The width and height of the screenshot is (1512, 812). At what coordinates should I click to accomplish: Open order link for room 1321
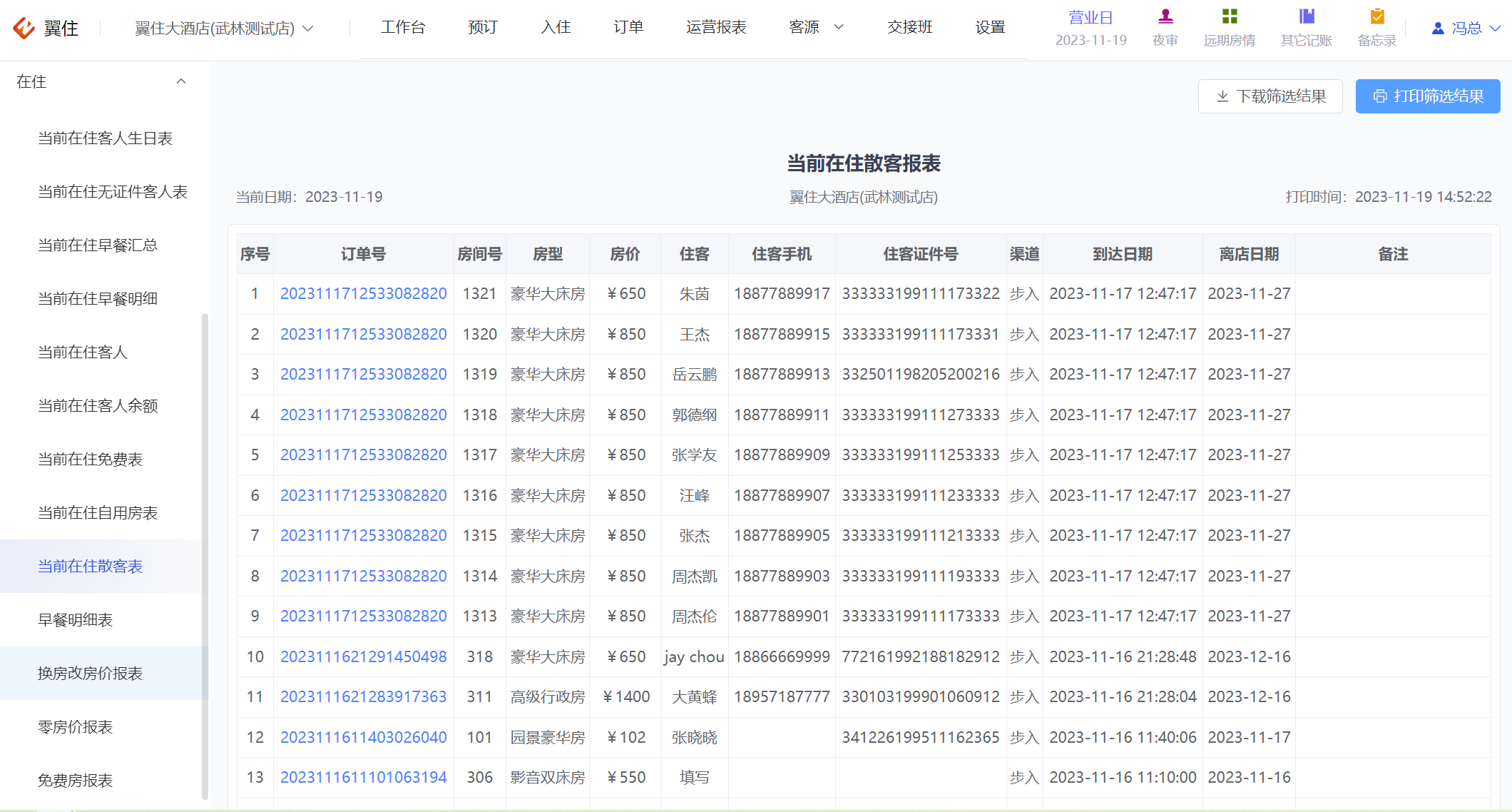coord(364,294)
